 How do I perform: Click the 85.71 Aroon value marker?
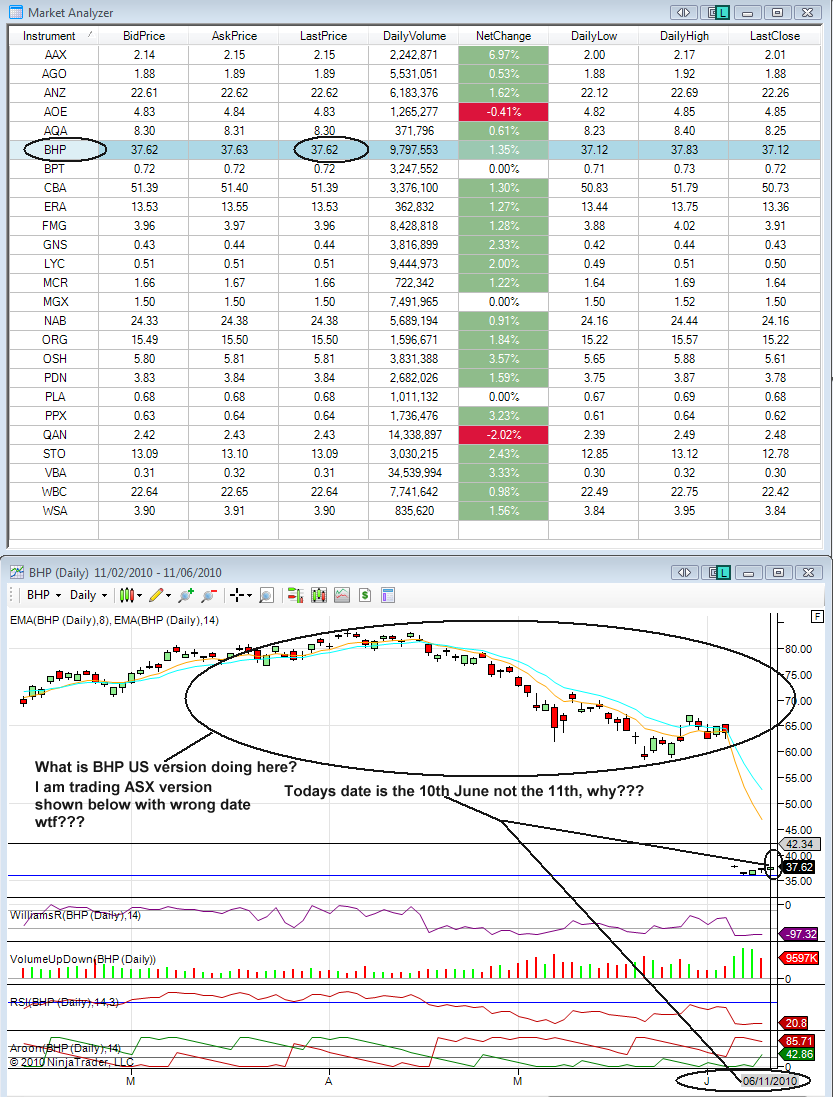(798, 1041)
